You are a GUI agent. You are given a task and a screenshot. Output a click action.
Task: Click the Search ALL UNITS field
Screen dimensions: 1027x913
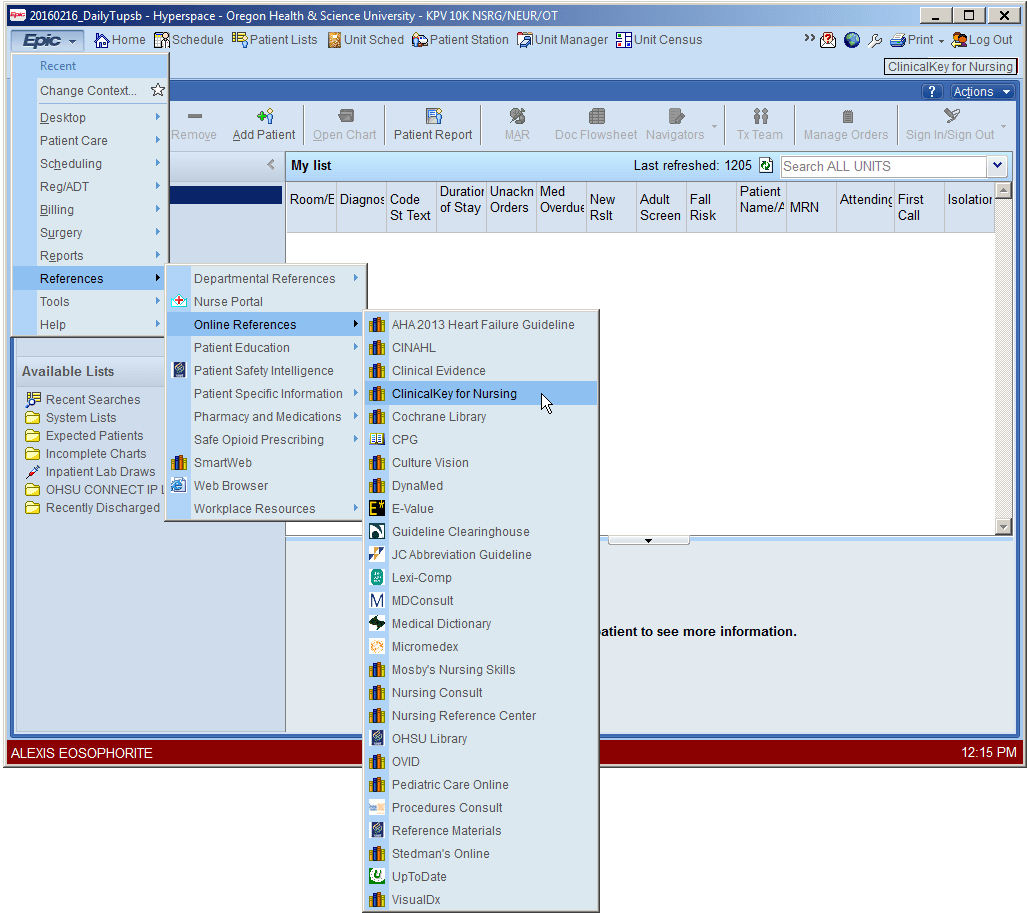point(884,166)
